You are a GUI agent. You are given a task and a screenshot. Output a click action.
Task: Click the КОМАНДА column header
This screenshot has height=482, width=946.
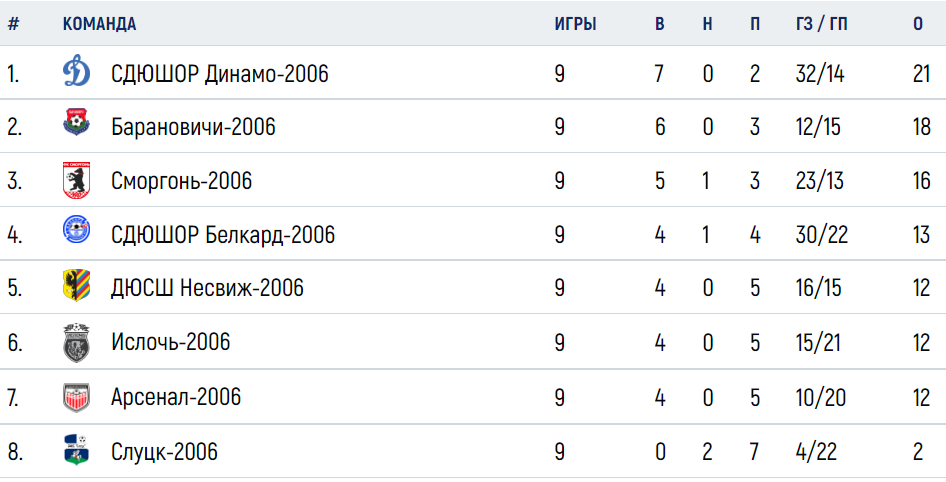pyautogui.click(x=100, y=24)
